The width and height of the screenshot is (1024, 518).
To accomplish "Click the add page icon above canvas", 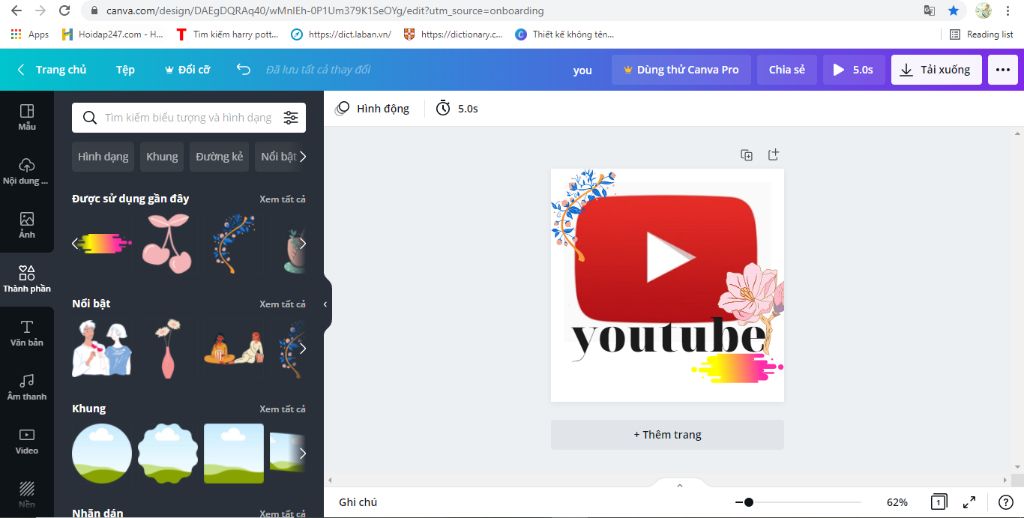I will [773, 155].
